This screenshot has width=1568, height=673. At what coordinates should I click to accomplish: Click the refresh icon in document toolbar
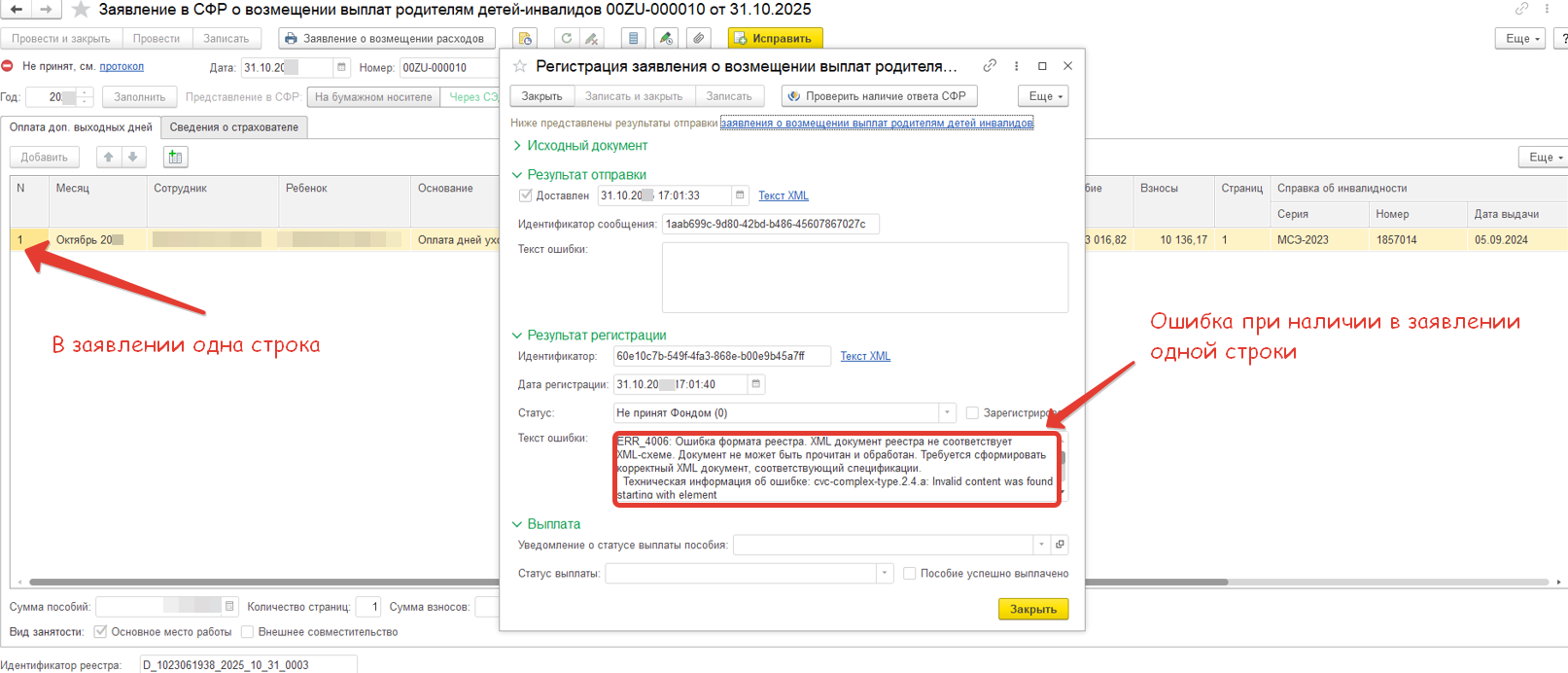[567, 39]
